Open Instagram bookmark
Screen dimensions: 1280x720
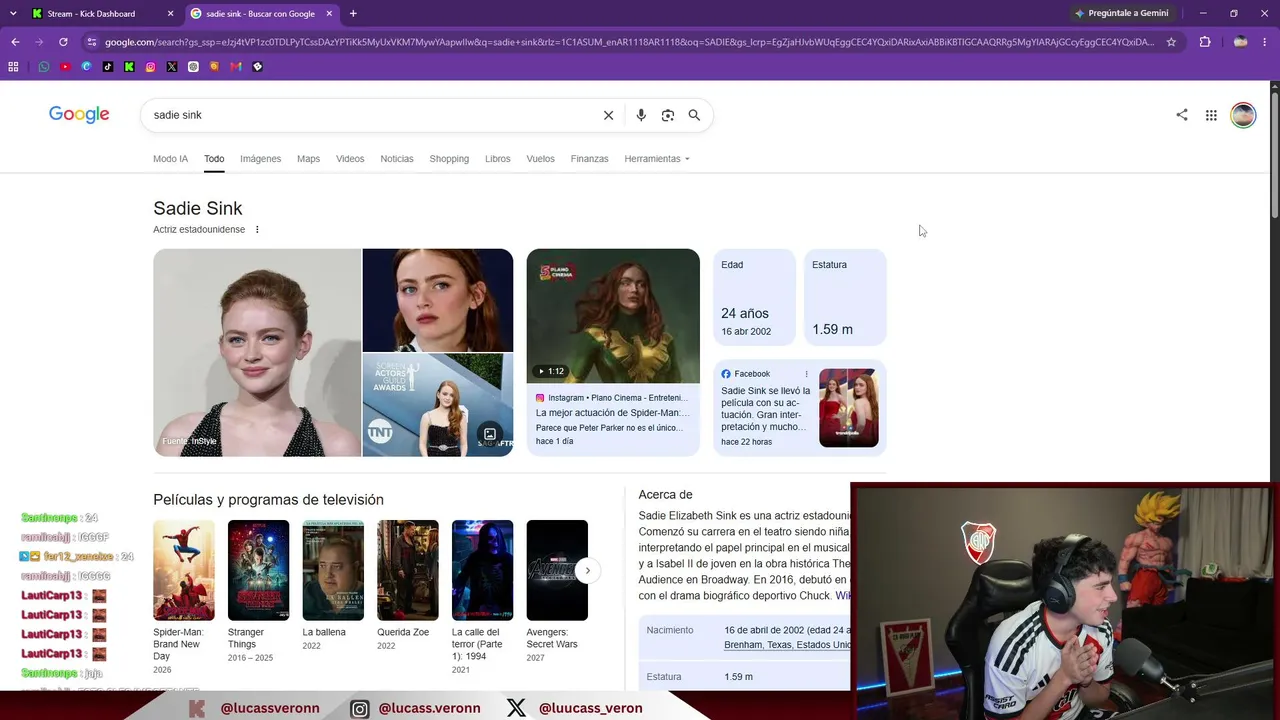(150, 67)
